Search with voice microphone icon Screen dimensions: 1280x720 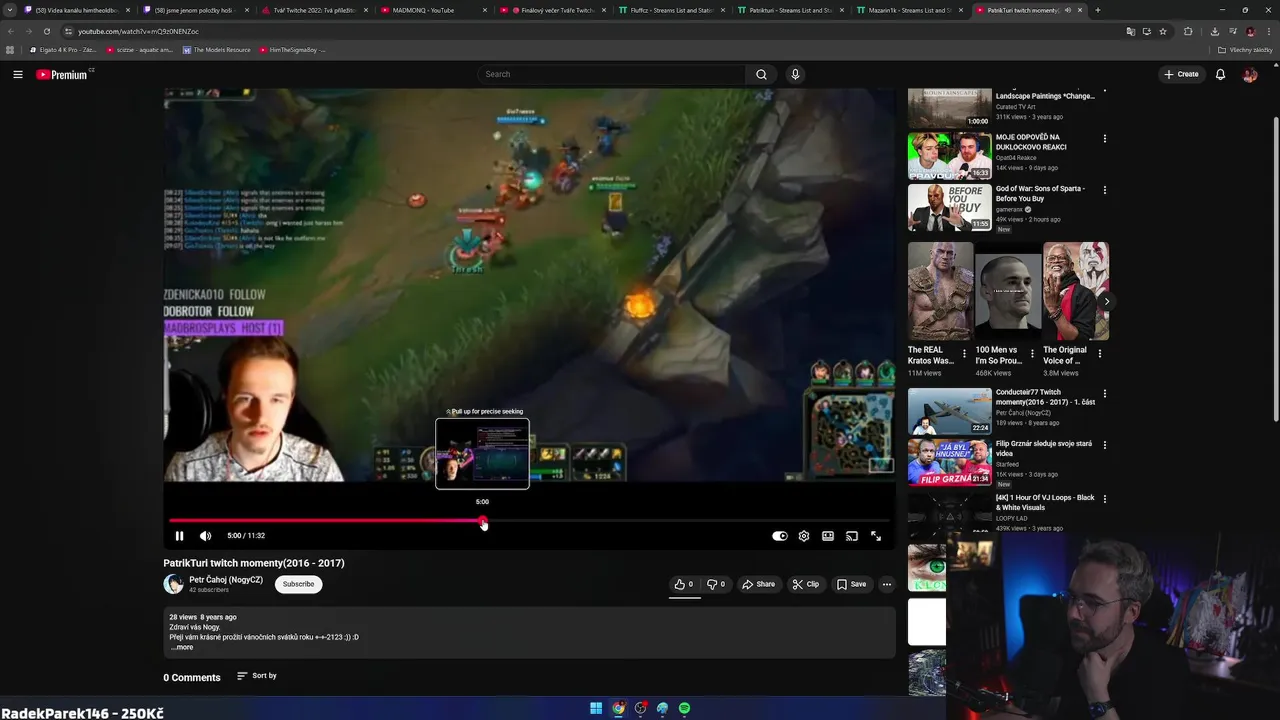pos(795,74)
